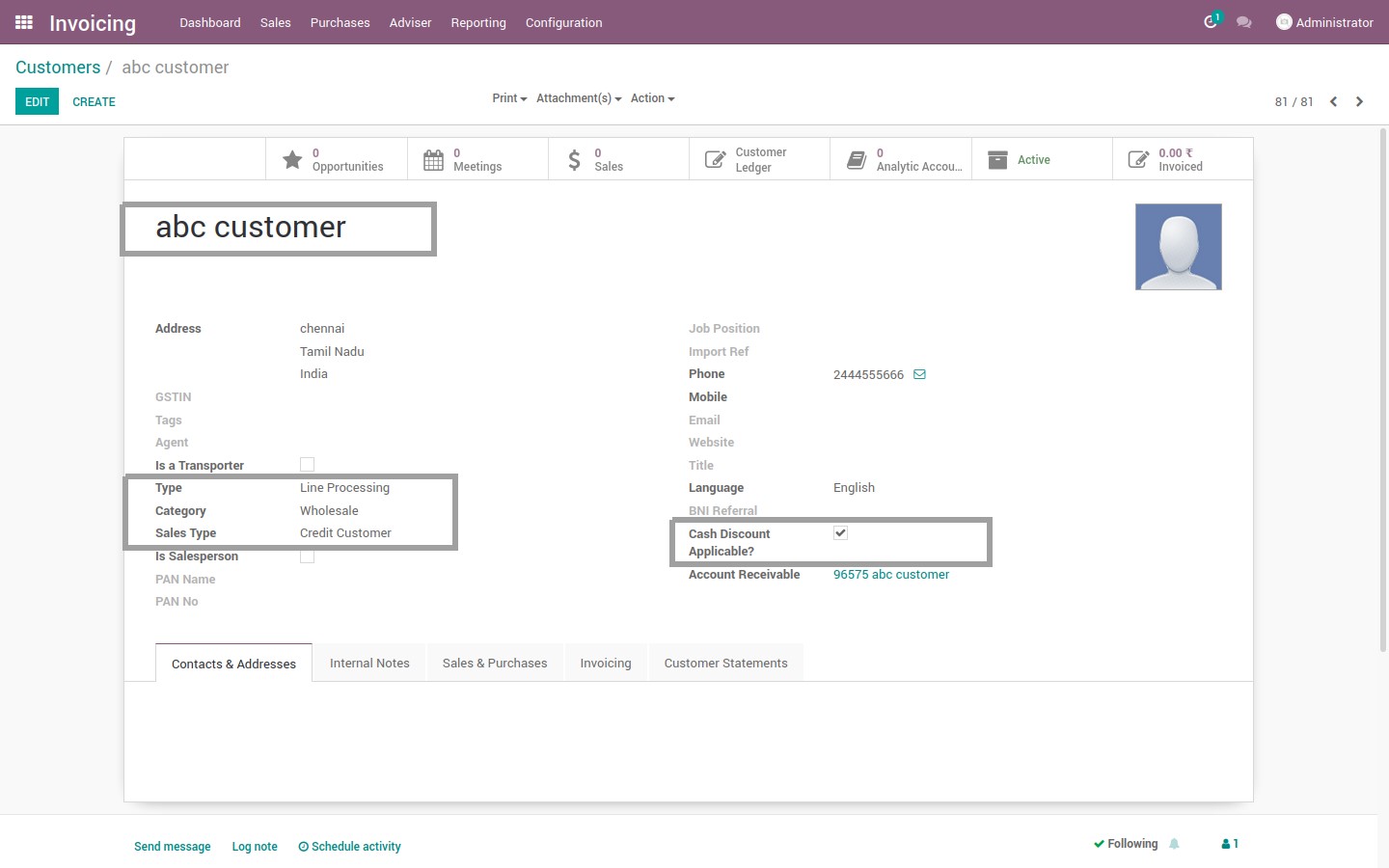The width and height of the screenshot is (1389, 868).
Task: Open Opportunities star stat button
Action: [x=336, y=160]
